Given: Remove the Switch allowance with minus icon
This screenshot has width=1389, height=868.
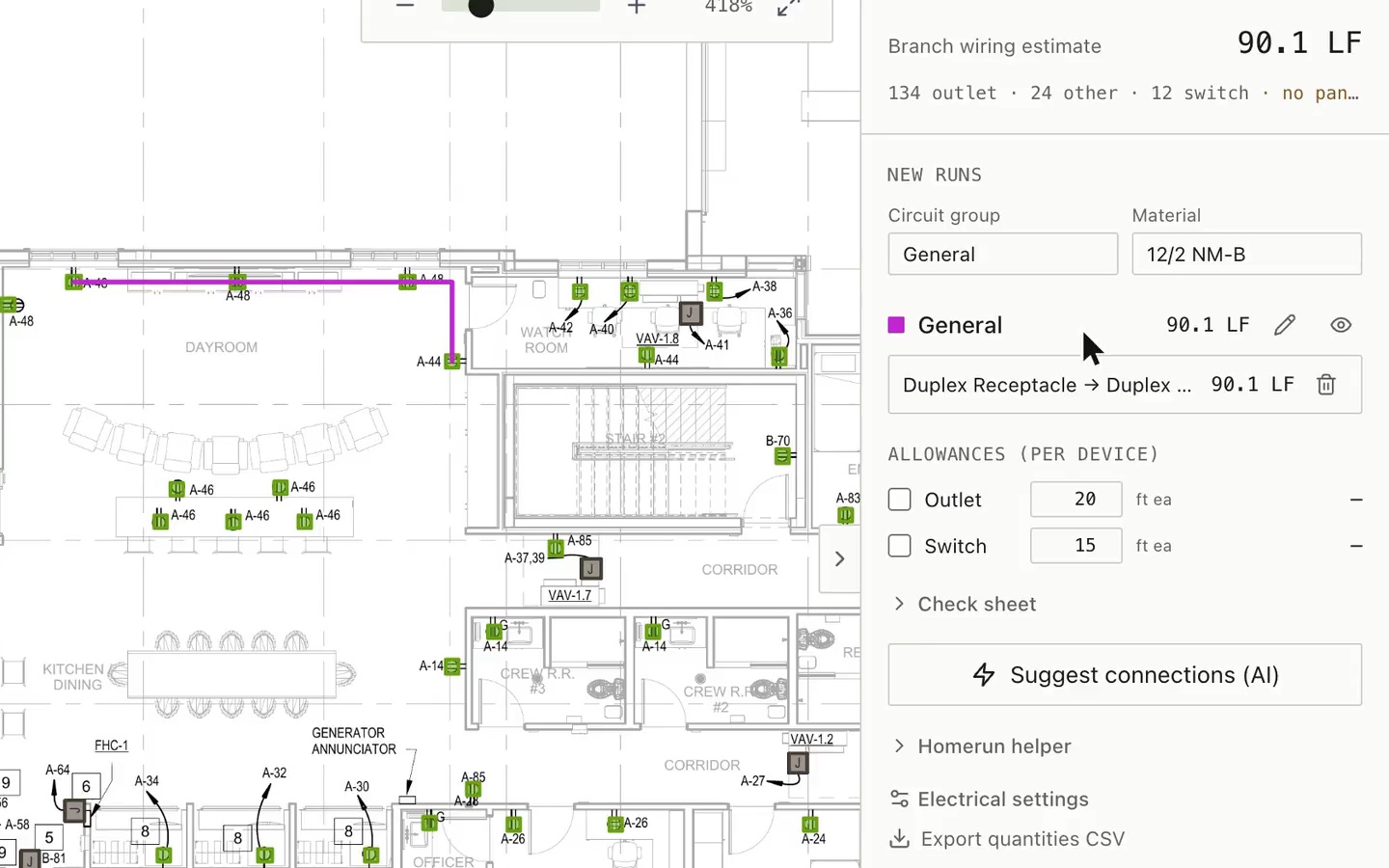Looking at the screenshot, I should (1355, 546).
